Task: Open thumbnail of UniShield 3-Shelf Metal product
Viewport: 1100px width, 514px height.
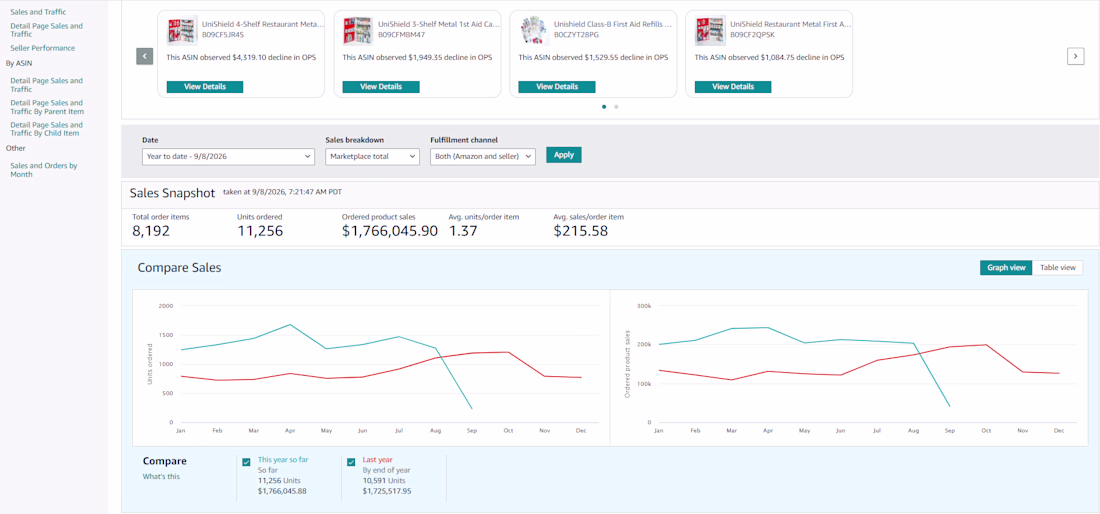Action: coord(358,31)
